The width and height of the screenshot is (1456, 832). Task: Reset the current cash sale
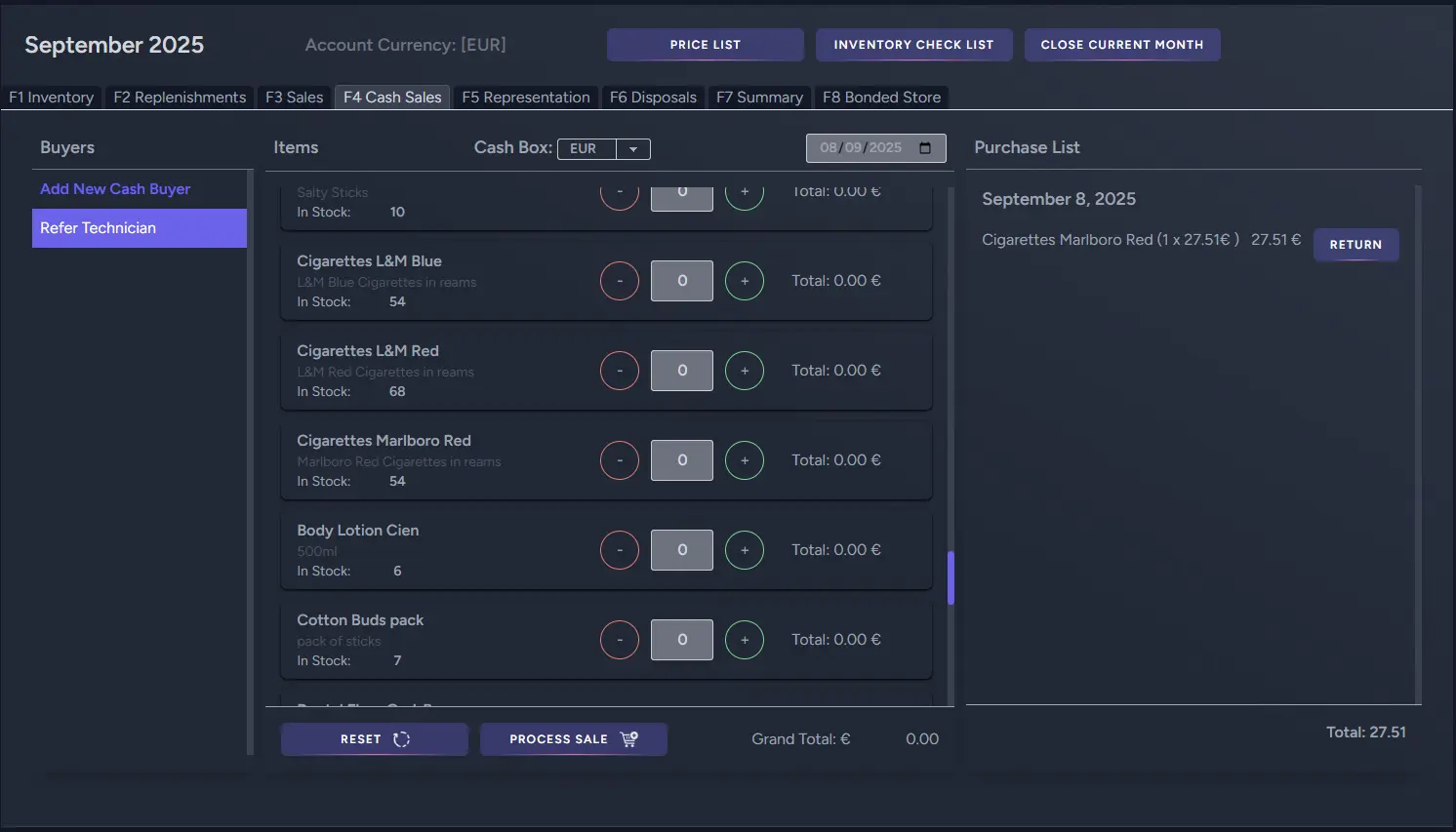[x=374, y=739]
